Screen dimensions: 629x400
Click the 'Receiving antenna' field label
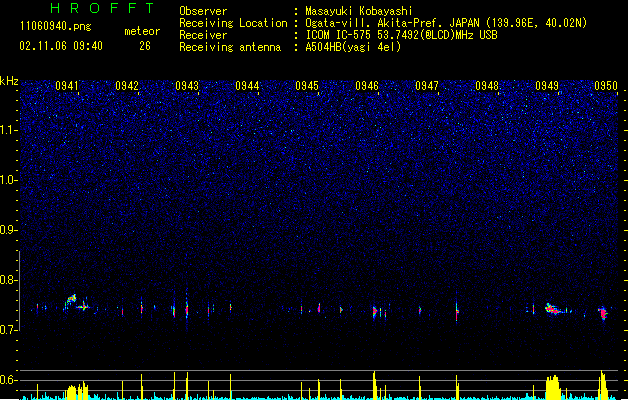pyautogui.click(x=230, y=47)
